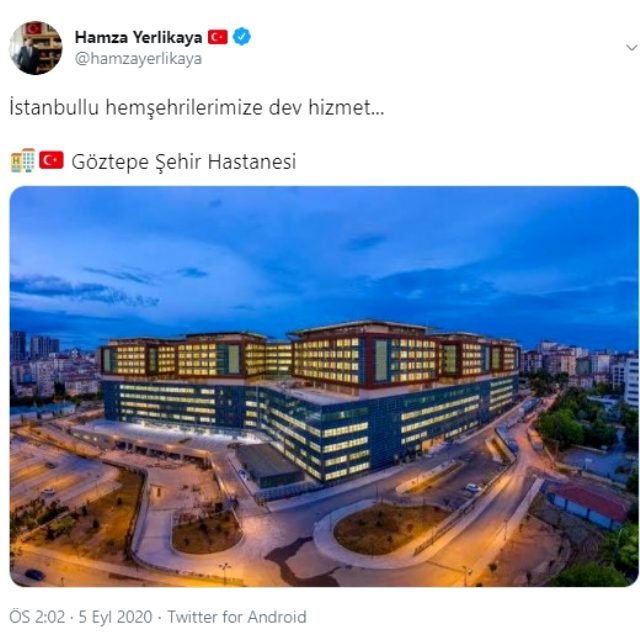Click the red-roofed building in the photo
Viewport: 640px width, 634px height.
(x=588, y=504)
